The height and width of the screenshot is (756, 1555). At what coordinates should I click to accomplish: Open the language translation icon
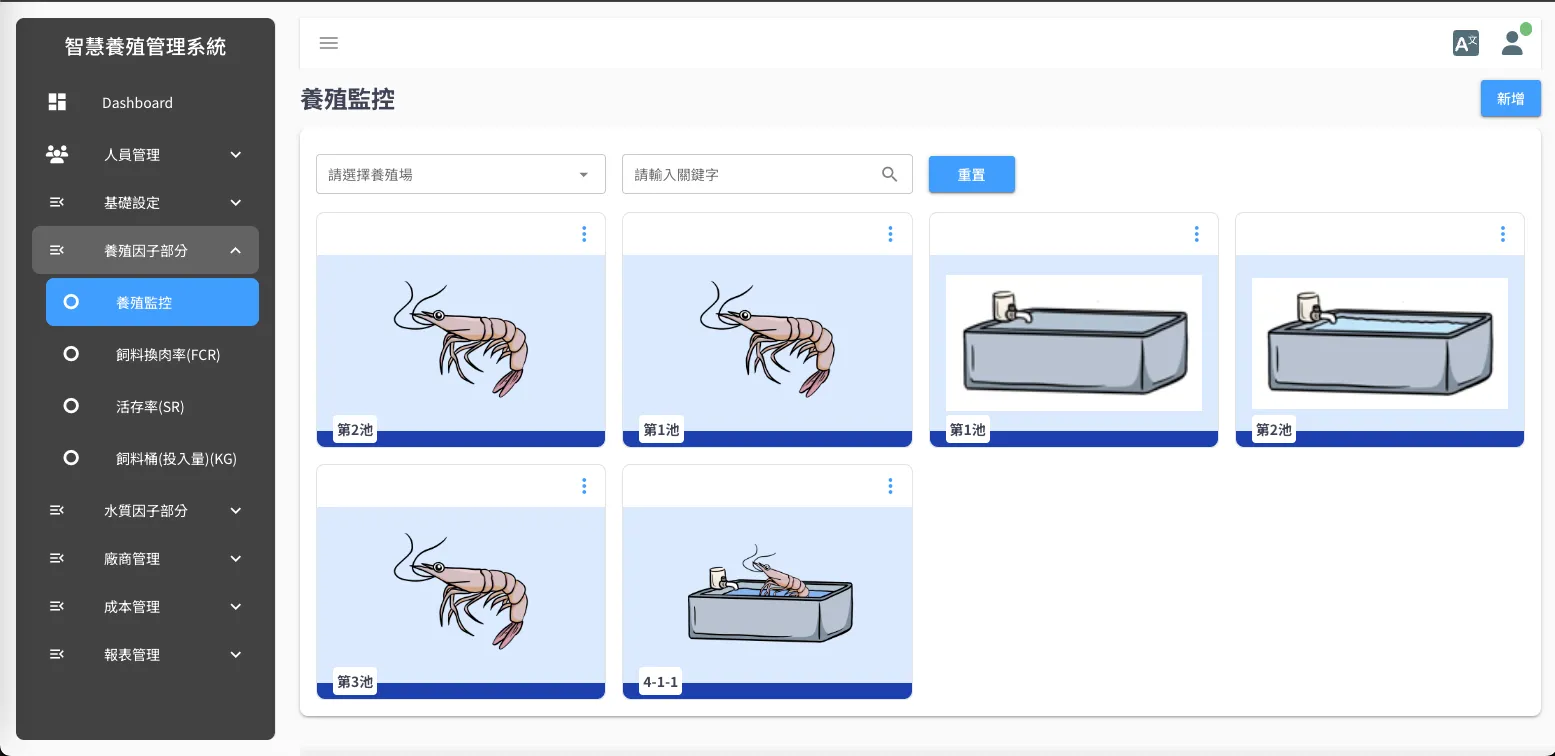click(x=1465, y=43)
